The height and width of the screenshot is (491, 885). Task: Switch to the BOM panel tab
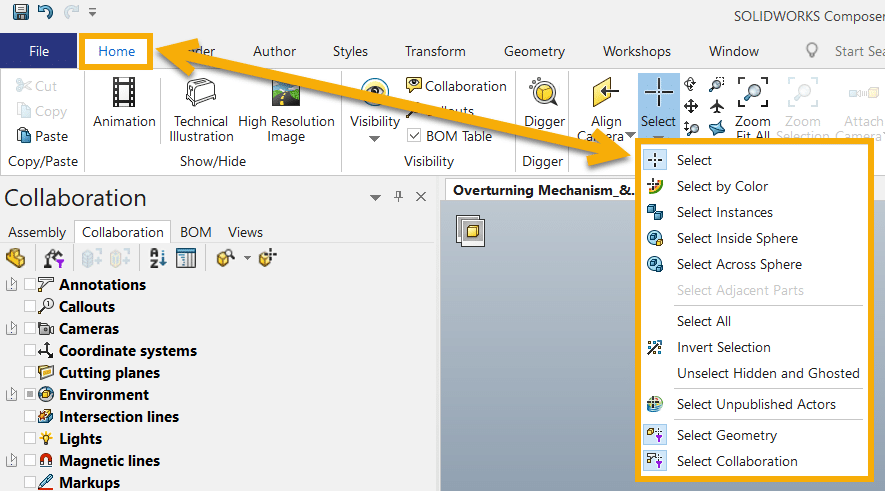[195, 232]
